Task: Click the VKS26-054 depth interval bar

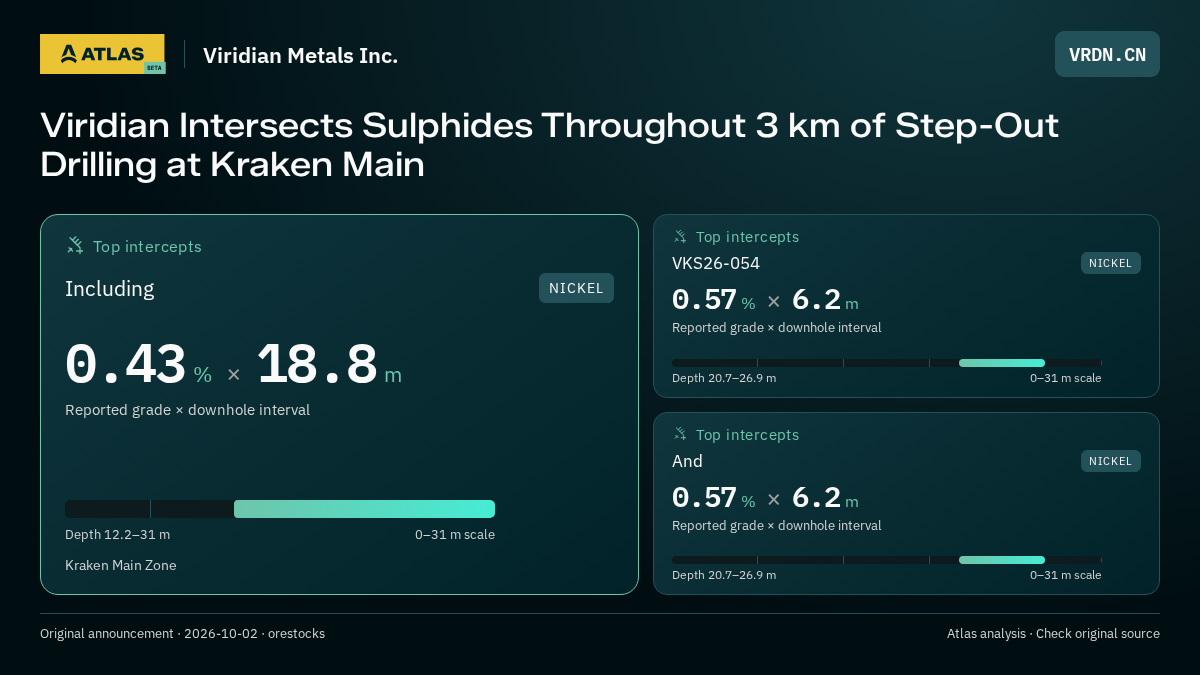Action: 886,363
